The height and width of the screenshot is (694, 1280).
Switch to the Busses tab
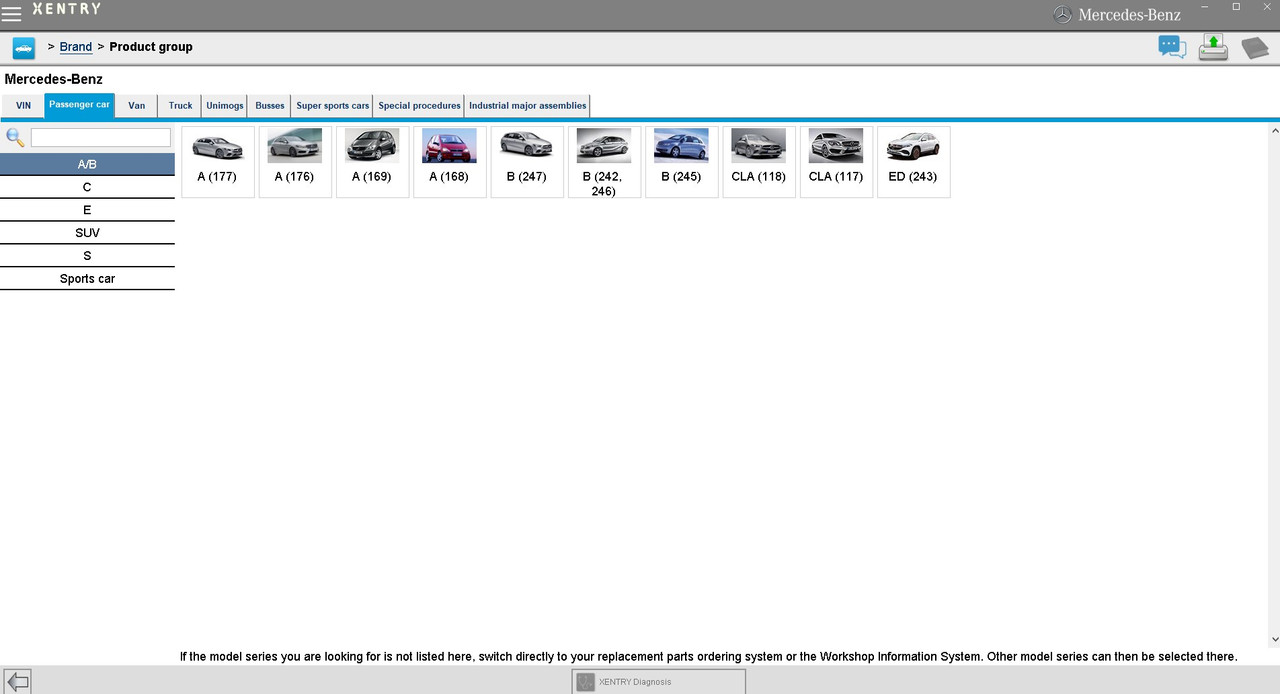pos(270,106)
